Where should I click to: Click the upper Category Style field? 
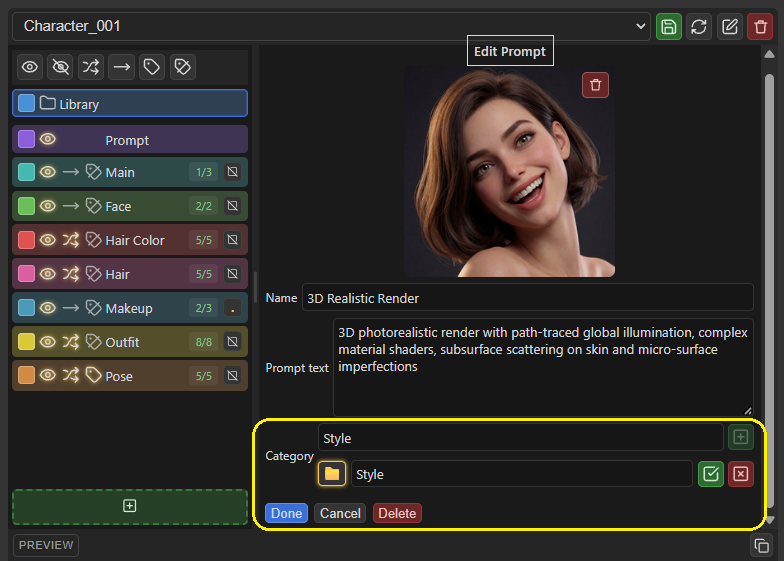click(520, 438)
